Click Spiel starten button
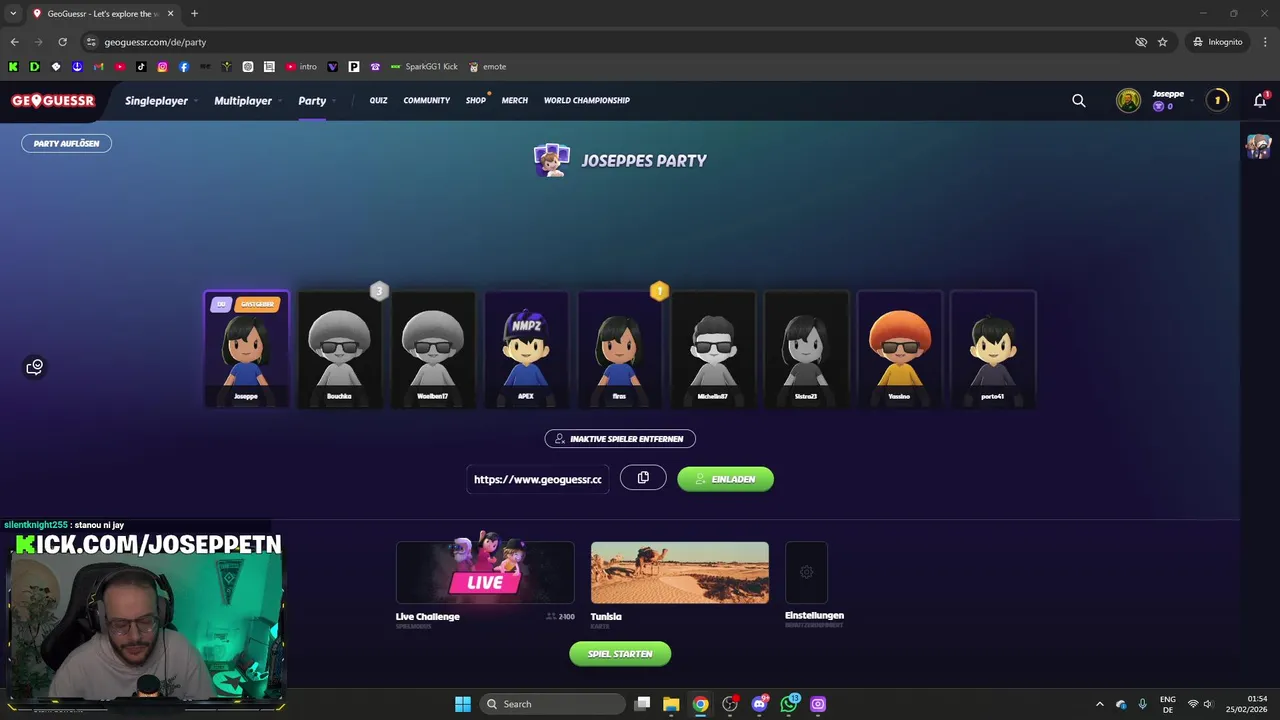Screen dimensions: 1280x720 point(620,653)
